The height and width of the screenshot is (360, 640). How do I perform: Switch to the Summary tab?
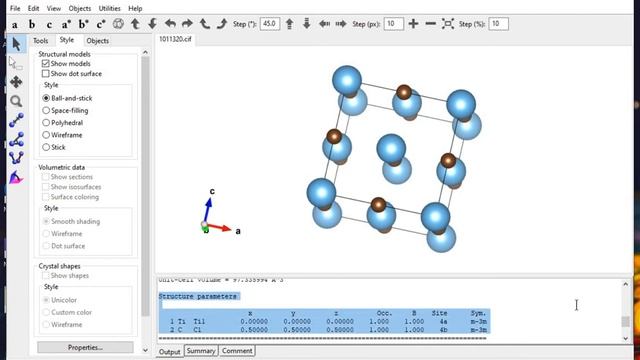[200, 351]
